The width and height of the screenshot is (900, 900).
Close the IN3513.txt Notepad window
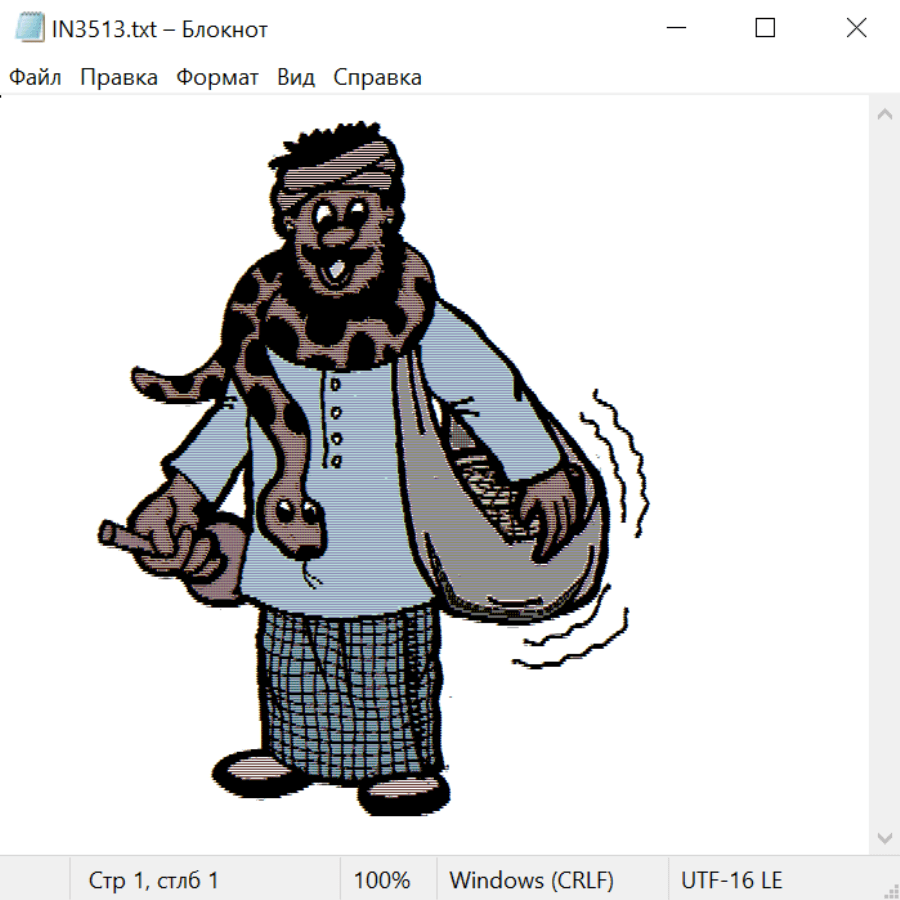click(x=856, y=29)
